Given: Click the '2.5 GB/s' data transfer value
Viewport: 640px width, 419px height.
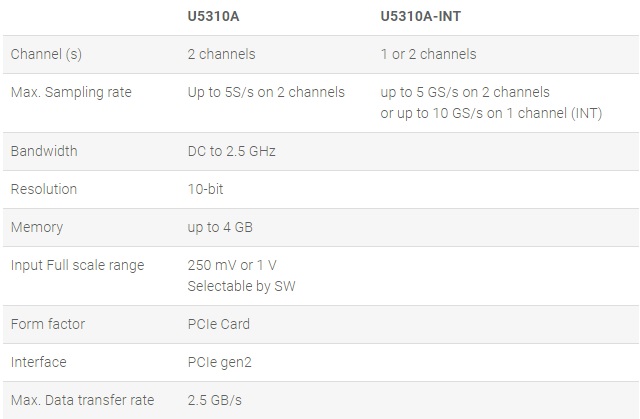Looking at the screenshot, I should point(215,400).
